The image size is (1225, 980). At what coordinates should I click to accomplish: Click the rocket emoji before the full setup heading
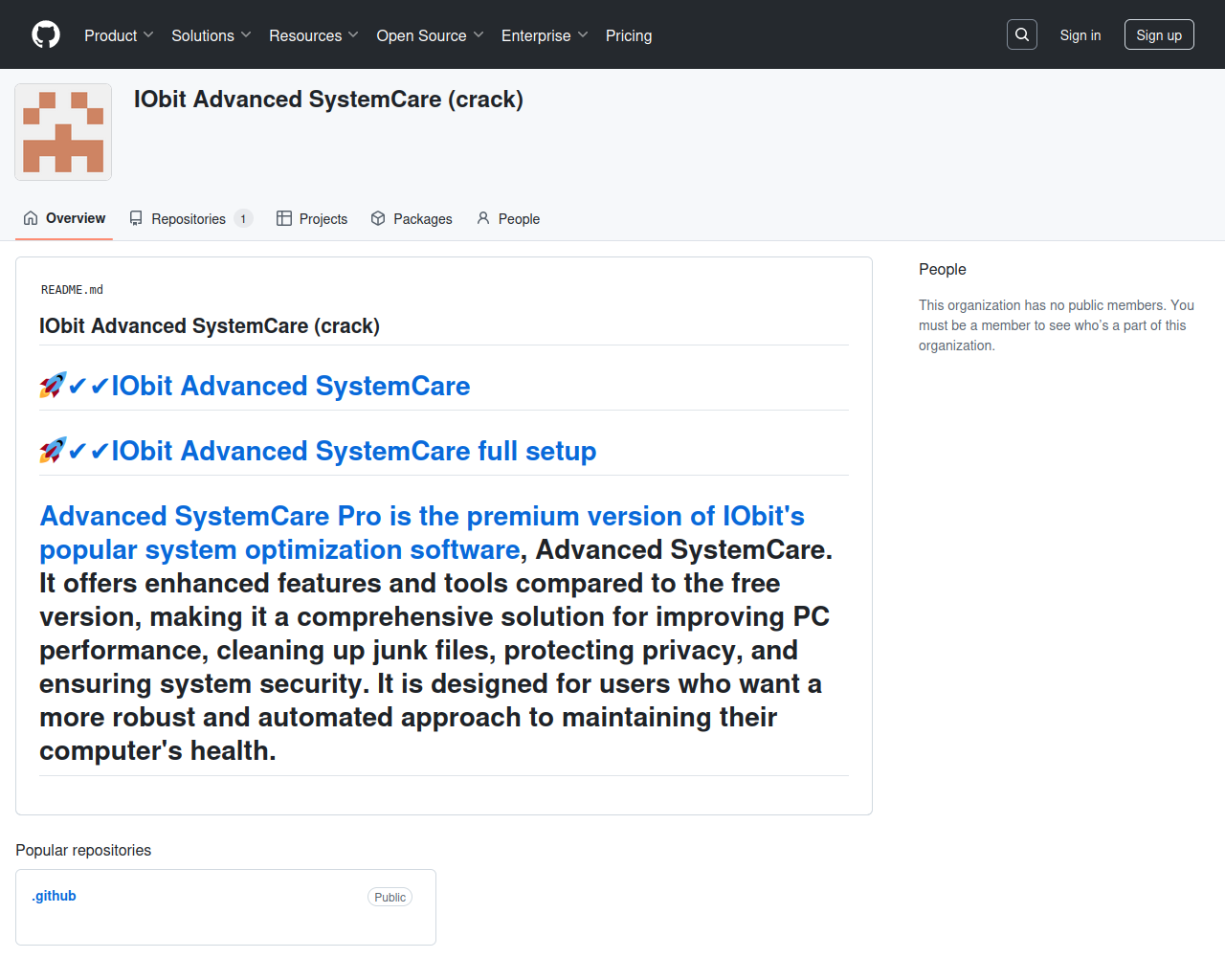pyautogui.click(x=53, y=451)
